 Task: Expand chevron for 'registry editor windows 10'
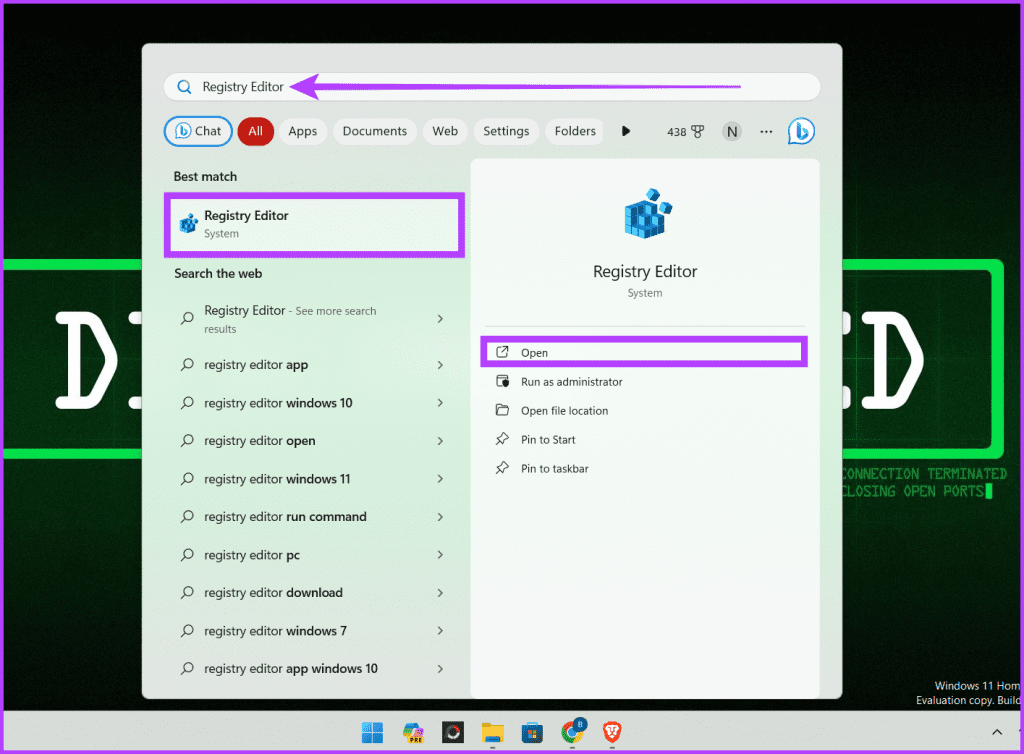[440, 403]
